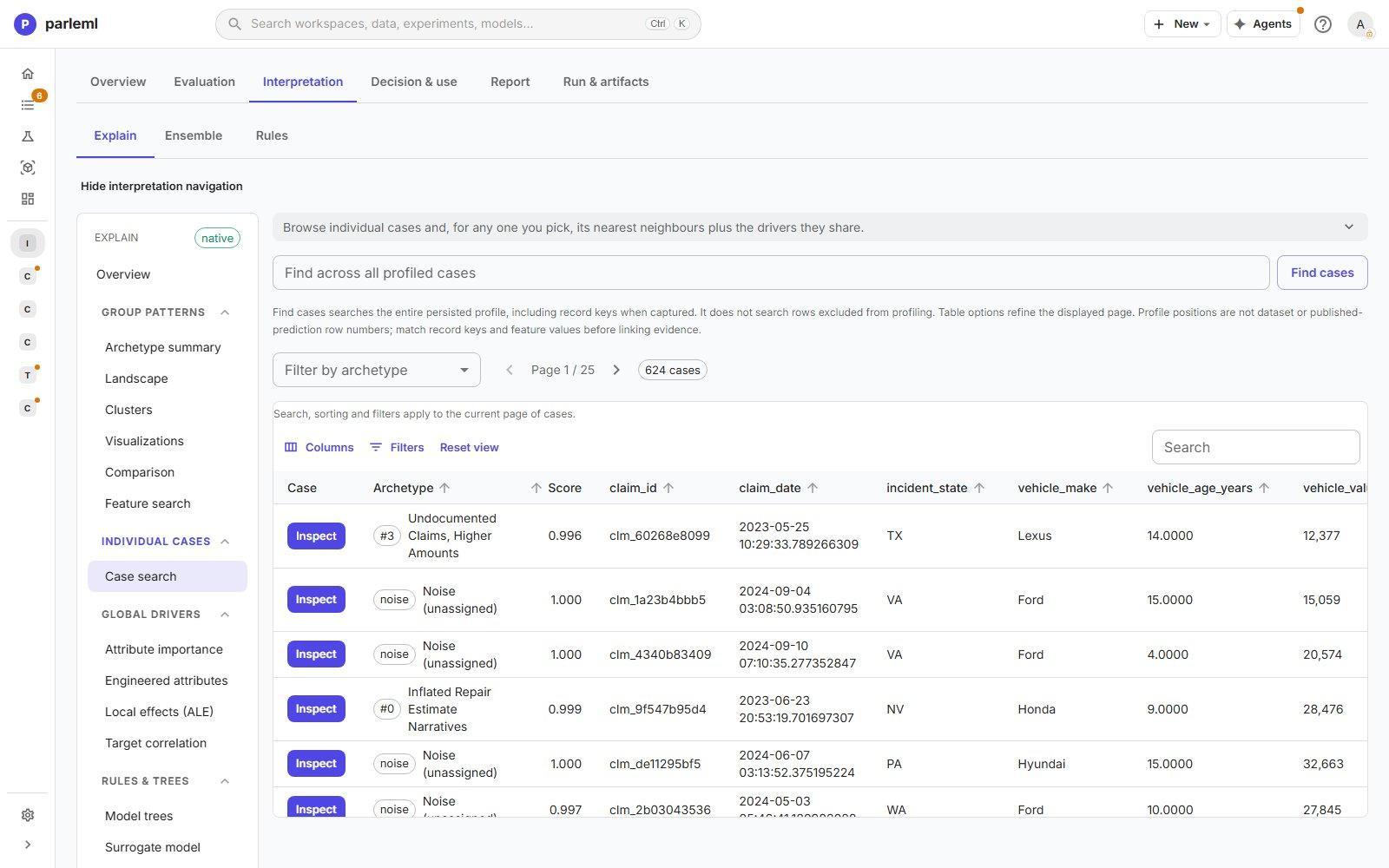Viewport: 1389px width, 868px height.
Task: Inspect case clm_1a23b4bbb5
Action: click(316, 600)
